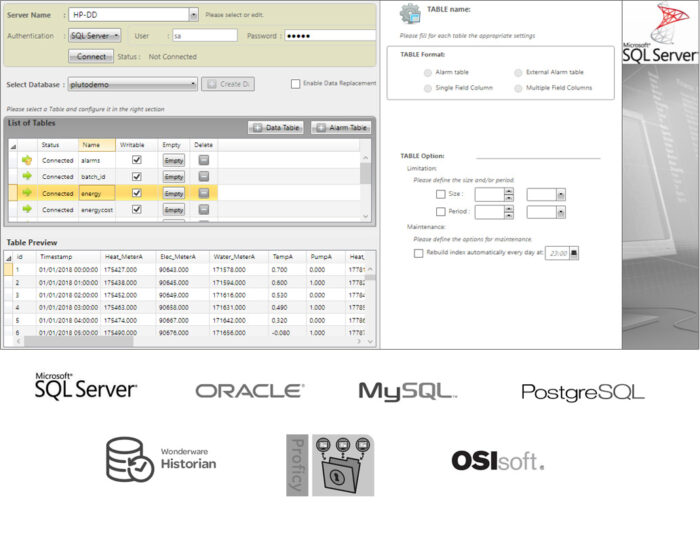This screenshot has width=700, height=534.
Task: Open the rebuild index time picker icon
Action: tap(574, 253)
